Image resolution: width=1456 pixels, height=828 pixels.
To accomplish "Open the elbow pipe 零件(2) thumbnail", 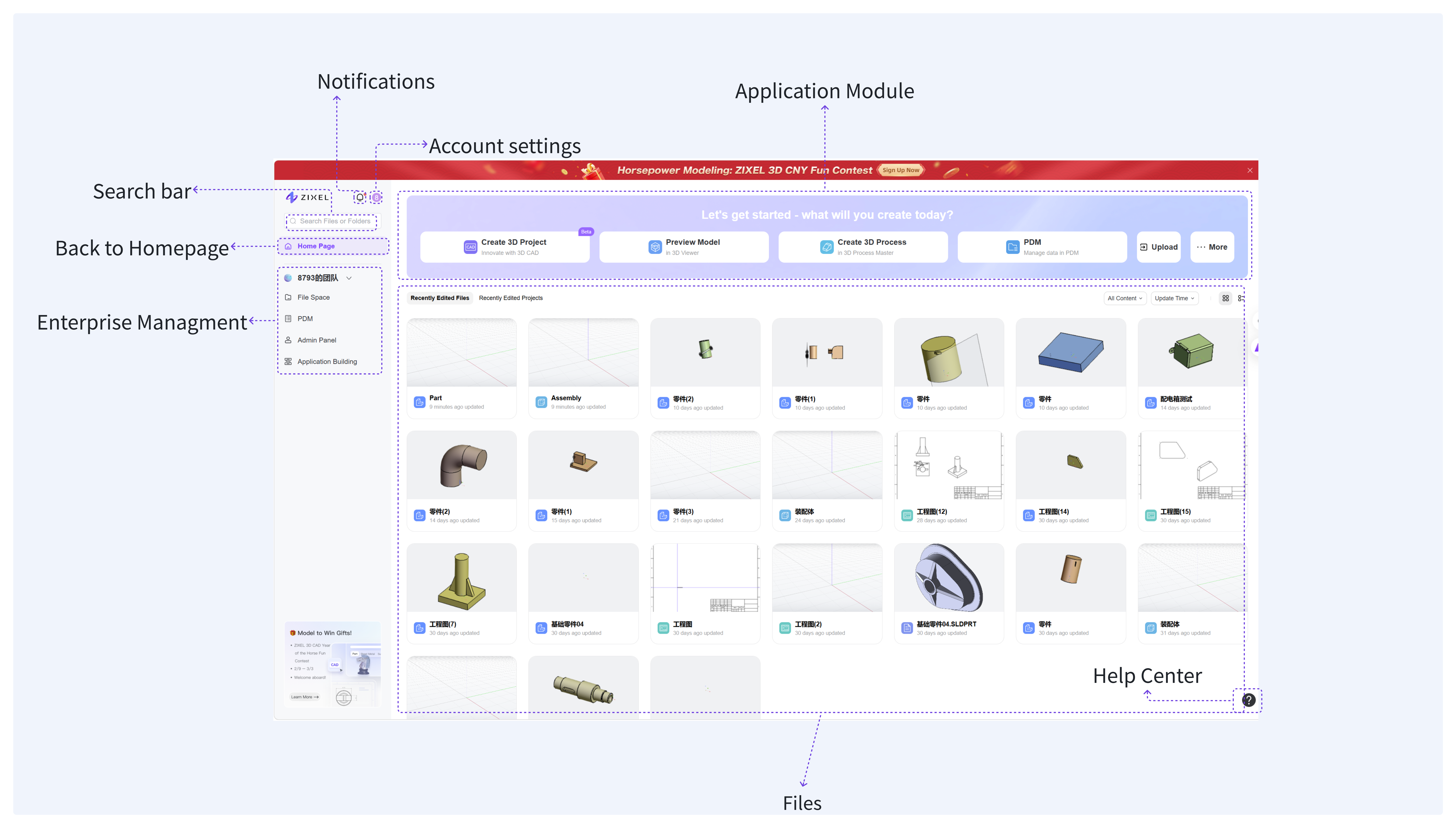I will coord(462,465).
